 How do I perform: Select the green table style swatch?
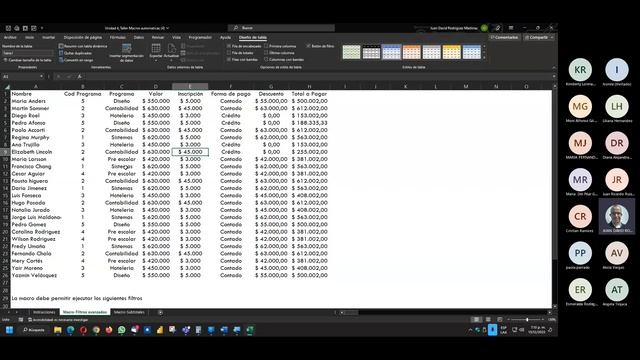(x=351, y=52)
